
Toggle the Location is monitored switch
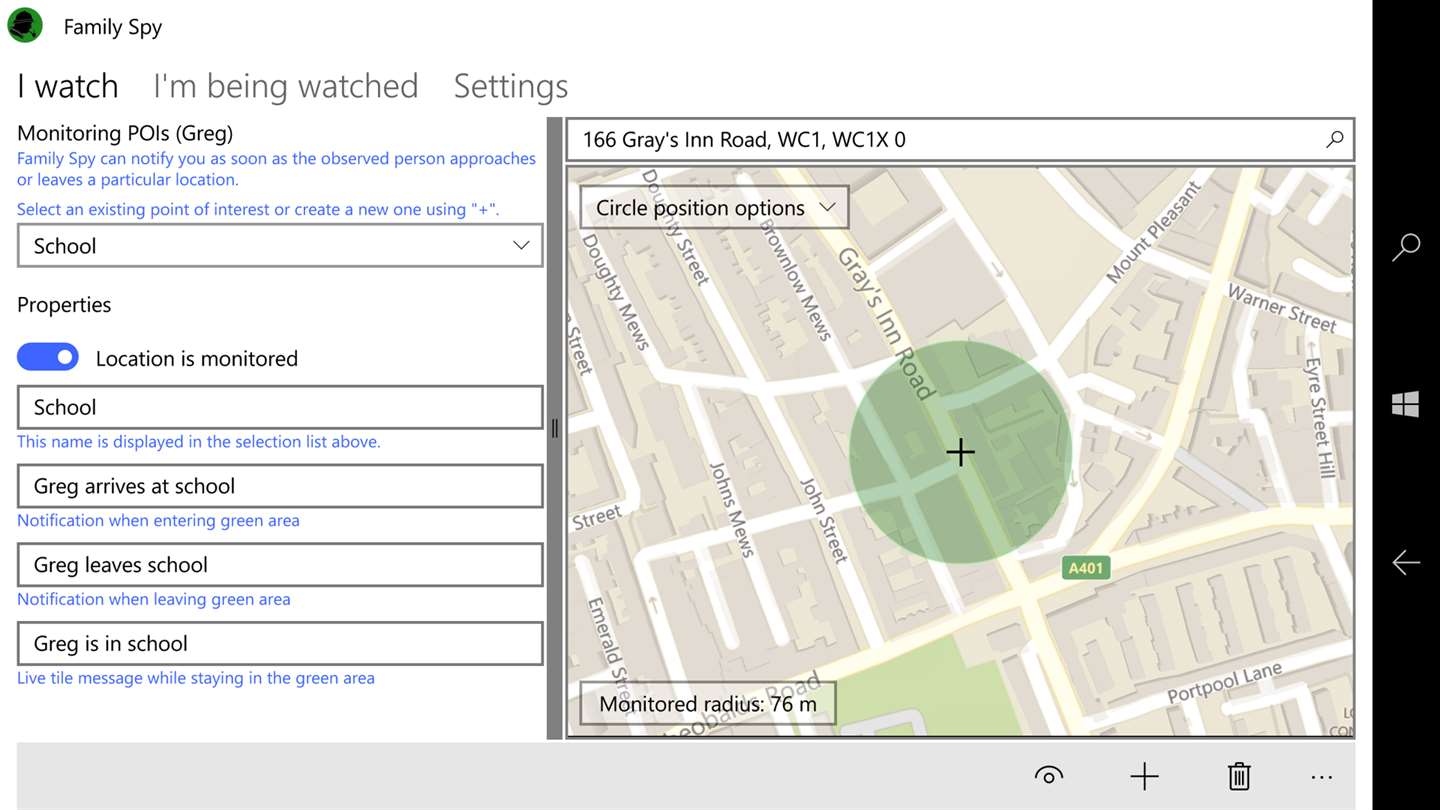(x=48, y=357)
